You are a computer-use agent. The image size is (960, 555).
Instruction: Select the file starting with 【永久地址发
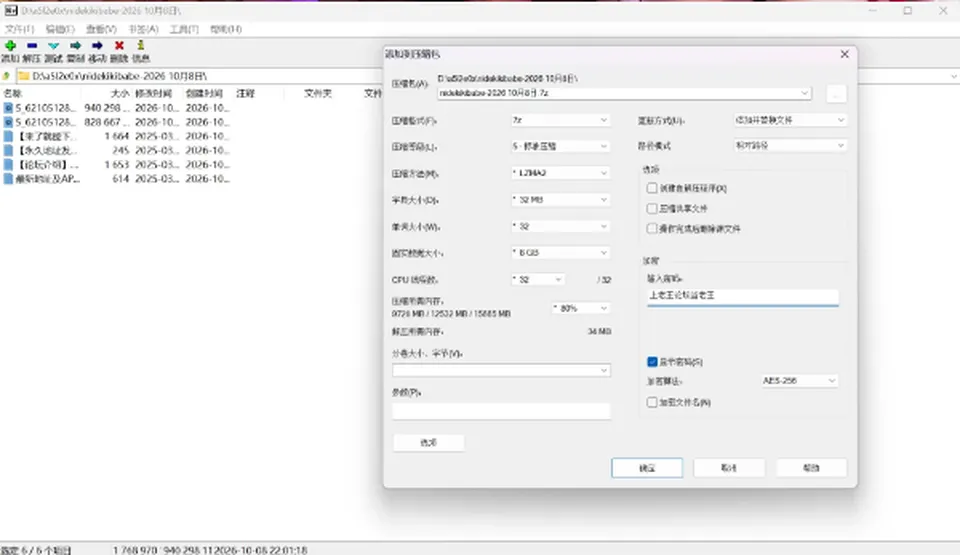pyautogui.click(x=46, y=150)
